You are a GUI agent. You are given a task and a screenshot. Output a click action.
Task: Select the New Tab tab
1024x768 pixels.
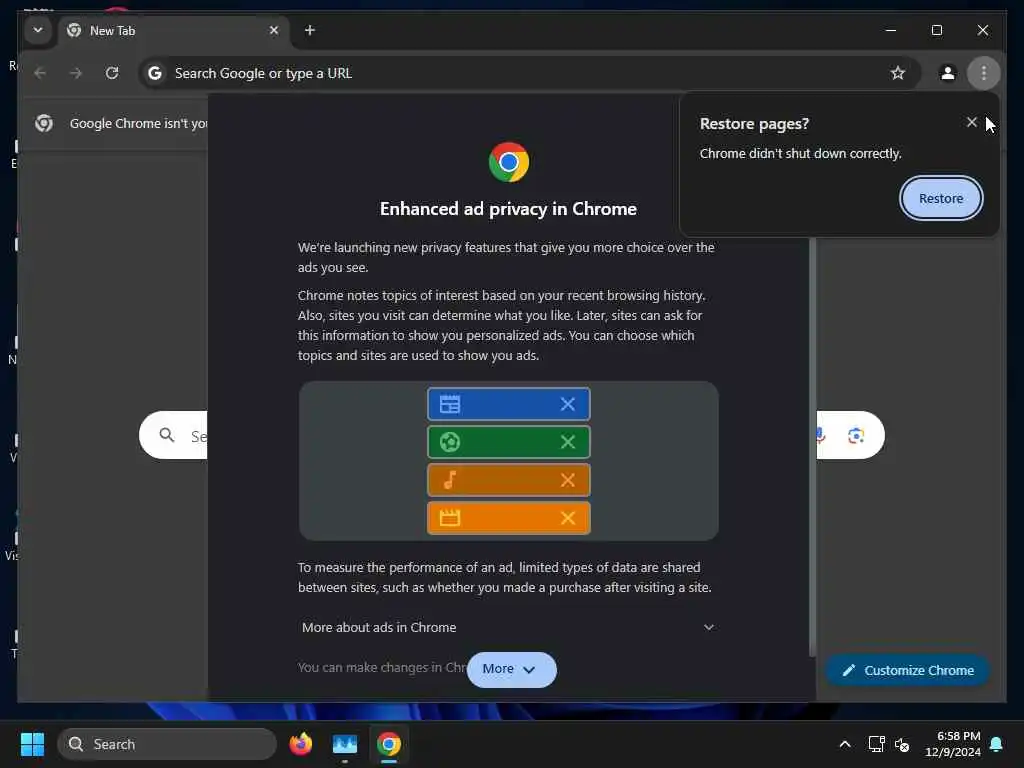tap(173, 30)
